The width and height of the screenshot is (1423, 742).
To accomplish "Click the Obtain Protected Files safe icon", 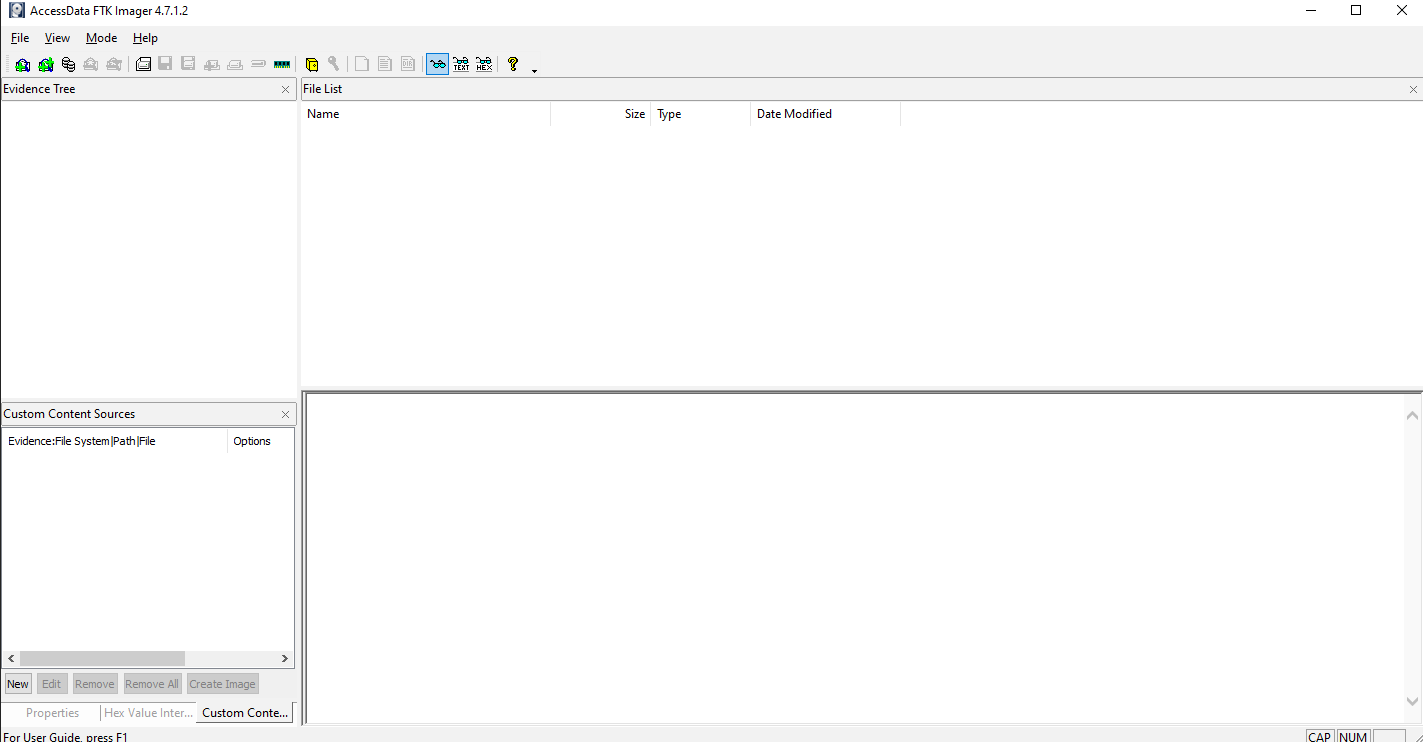I will coord(311,64).
